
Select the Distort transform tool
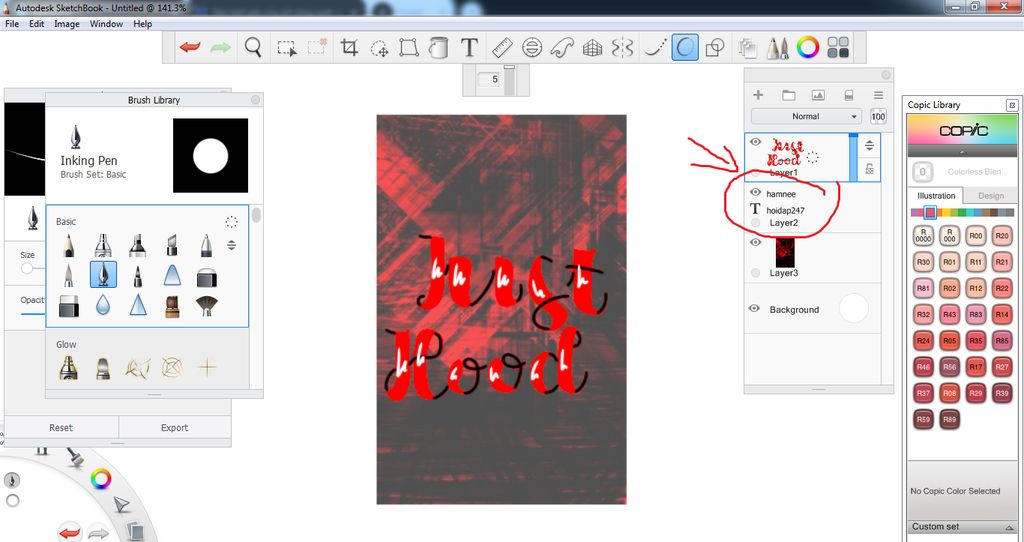(409, 48)
